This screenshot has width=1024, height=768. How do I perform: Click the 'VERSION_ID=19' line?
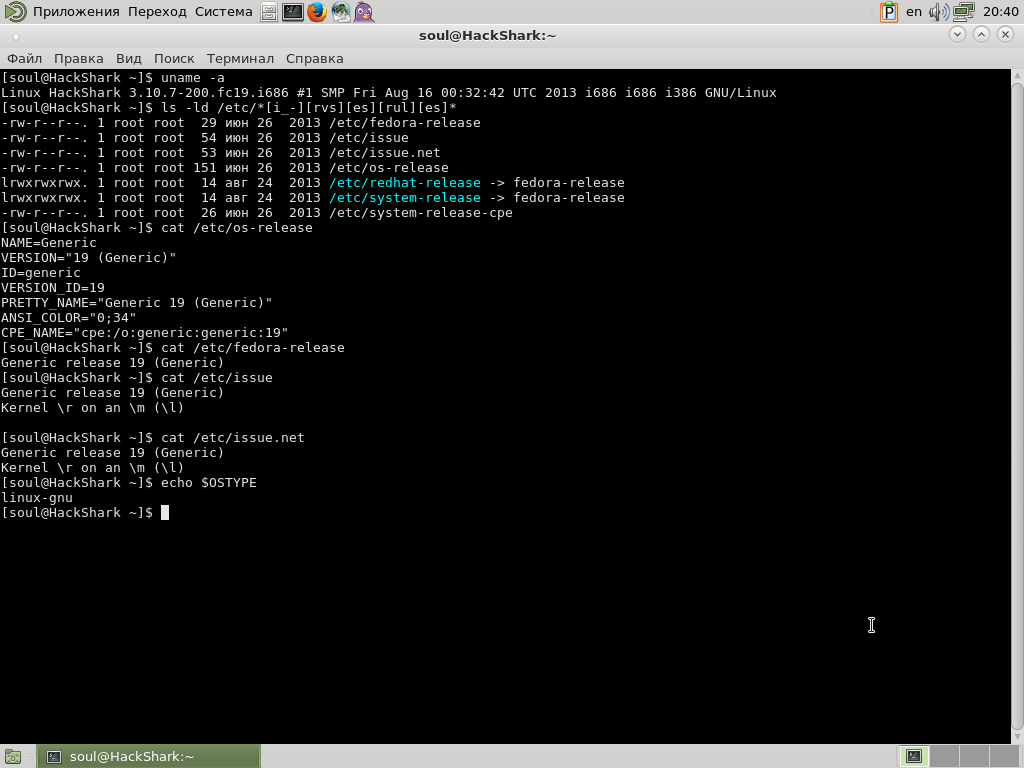coord(53,288)
